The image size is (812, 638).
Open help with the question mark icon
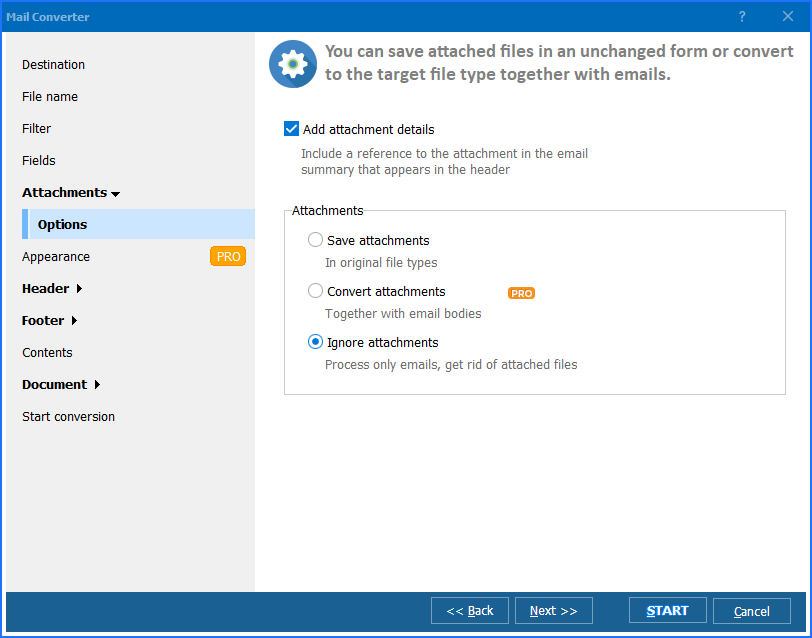click(x=742, y=16)
